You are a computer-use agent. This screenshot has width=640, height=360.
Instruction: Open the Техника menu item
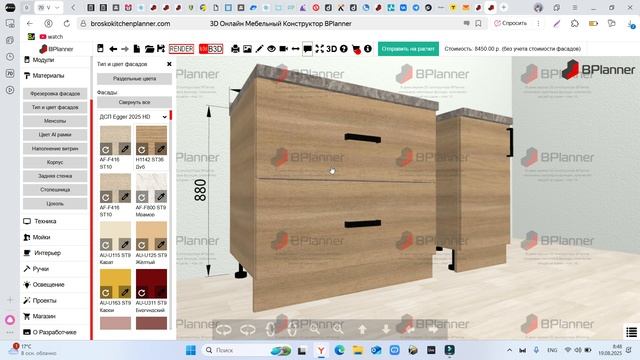pos(45,221)
